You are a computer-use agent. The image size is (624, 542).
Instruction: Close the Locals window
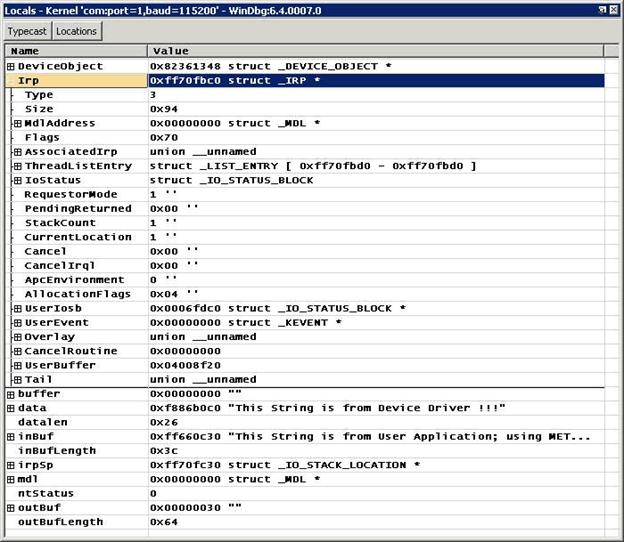tap(614, 8)
